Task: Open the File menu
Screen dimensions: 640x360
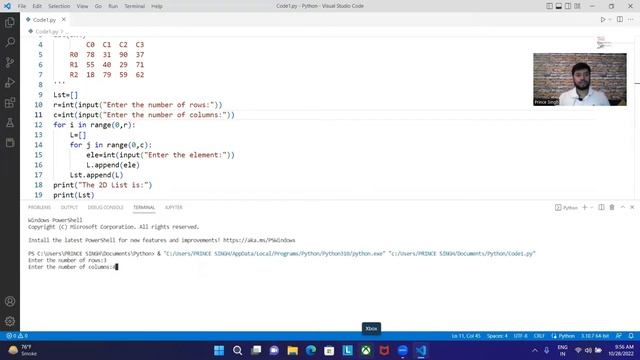Action: [22, 6]
